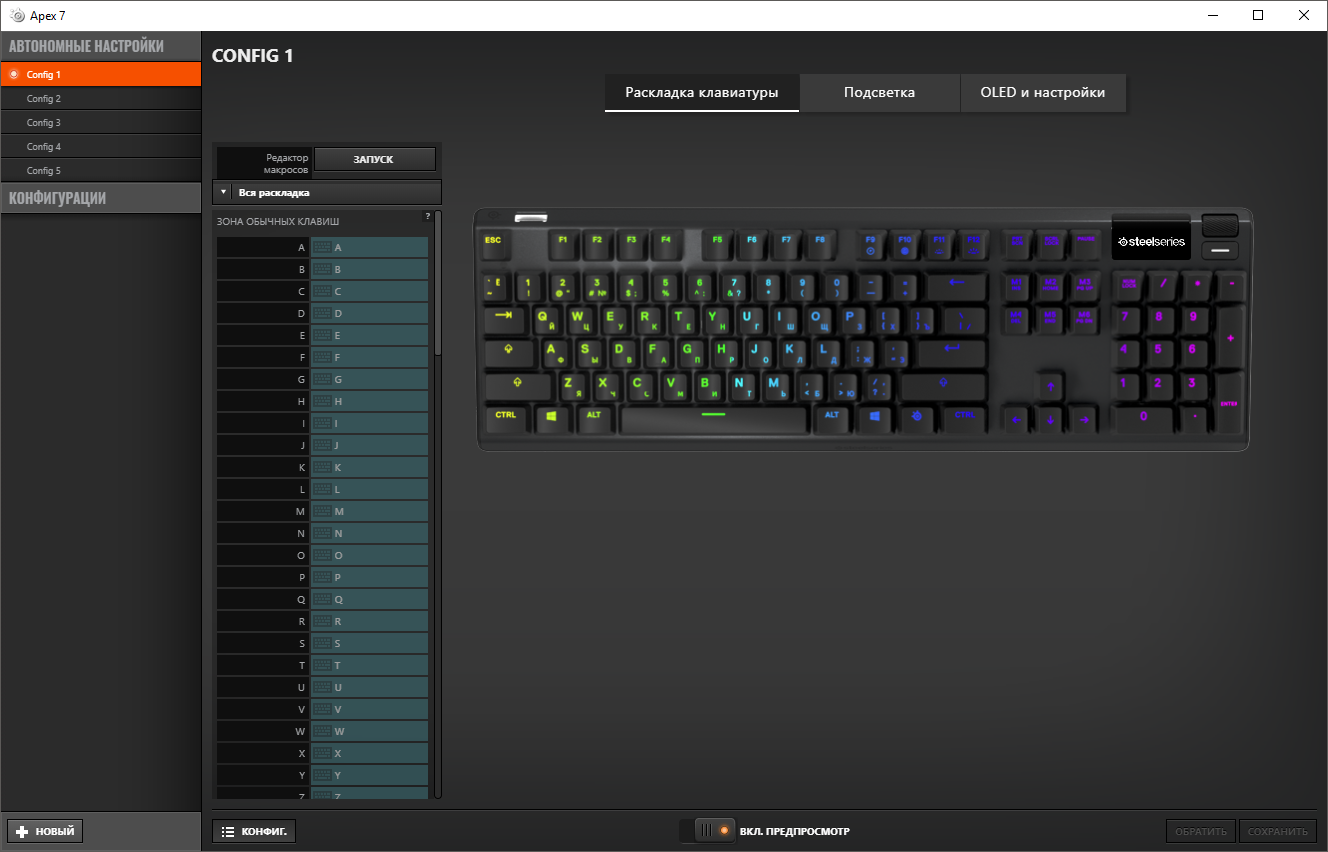Collapse the АВТОНОМНЫЕ НАСТРОЙКИ section header
This screenshot has width=1328, height=852.
coord(100,46)
